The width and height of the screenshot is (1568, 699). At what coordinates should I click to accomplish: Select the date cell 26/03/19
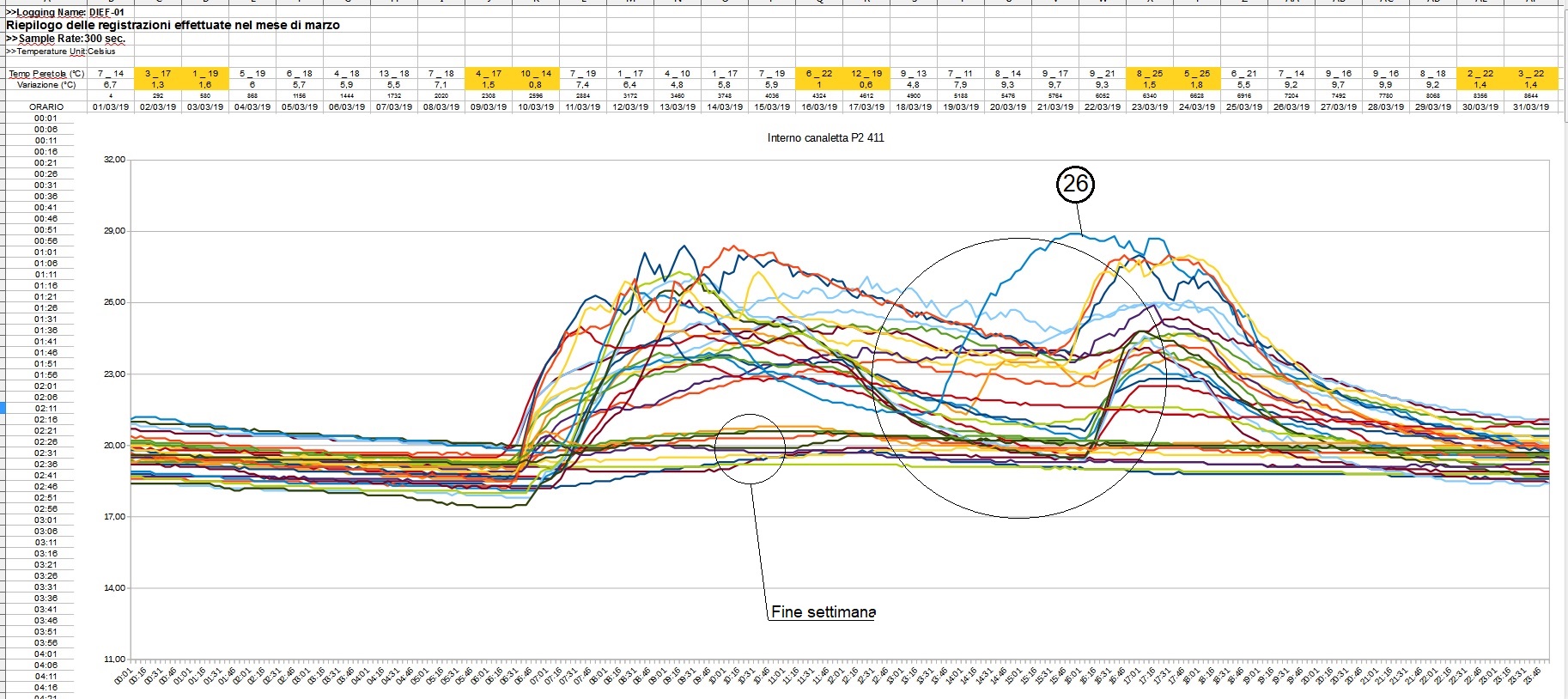(1291, 107)
